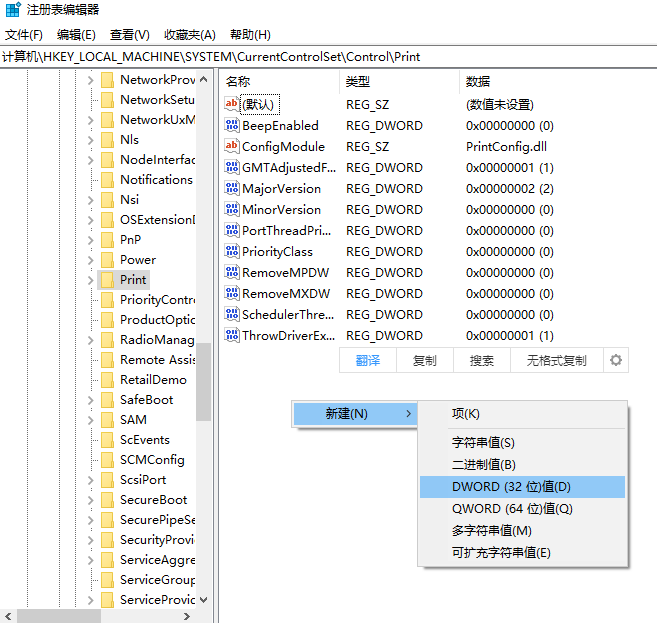
Task: Click the 复制 button in popup bar
Action: pos(425,360)
